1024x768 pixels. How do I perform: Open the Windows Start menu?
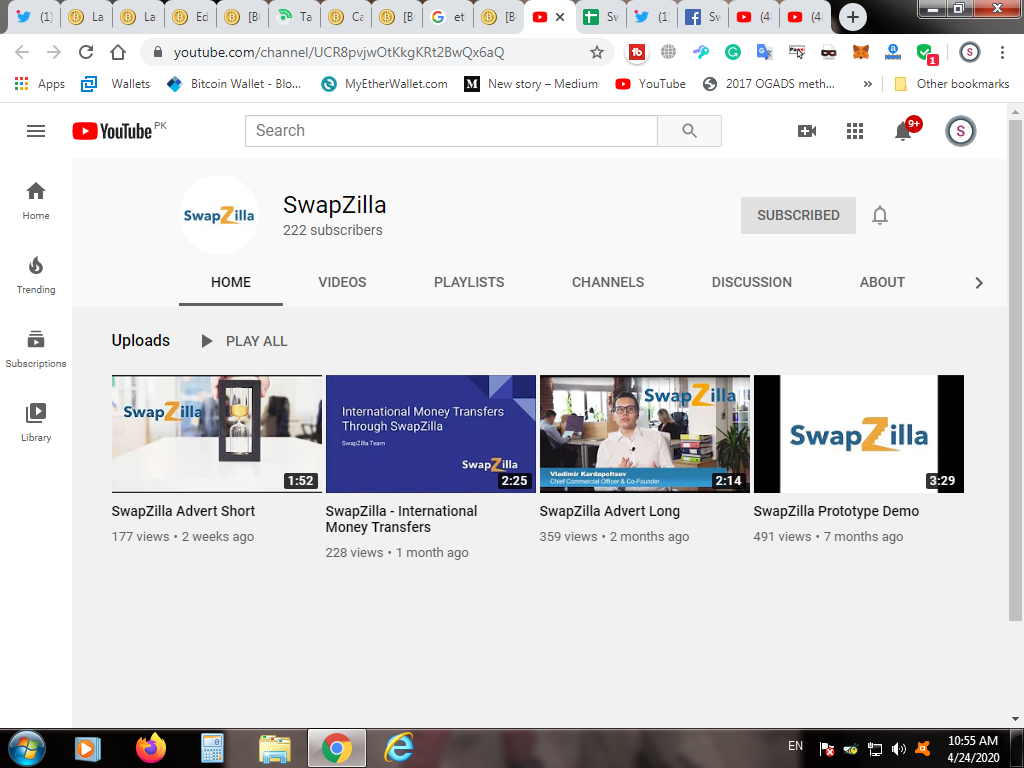27,748
